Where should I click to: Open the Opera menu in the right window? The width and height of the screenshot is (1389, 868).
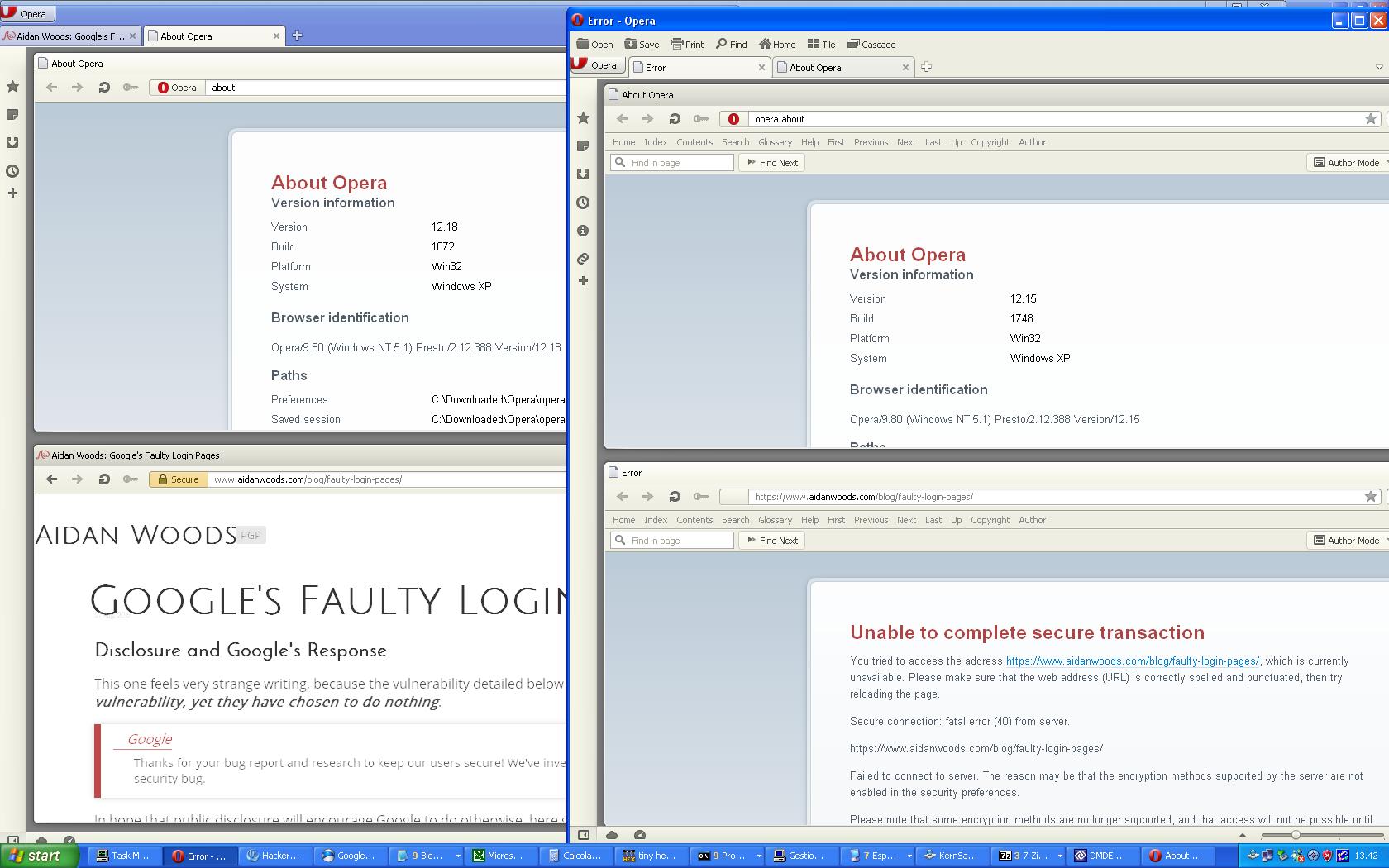point(595,65)
